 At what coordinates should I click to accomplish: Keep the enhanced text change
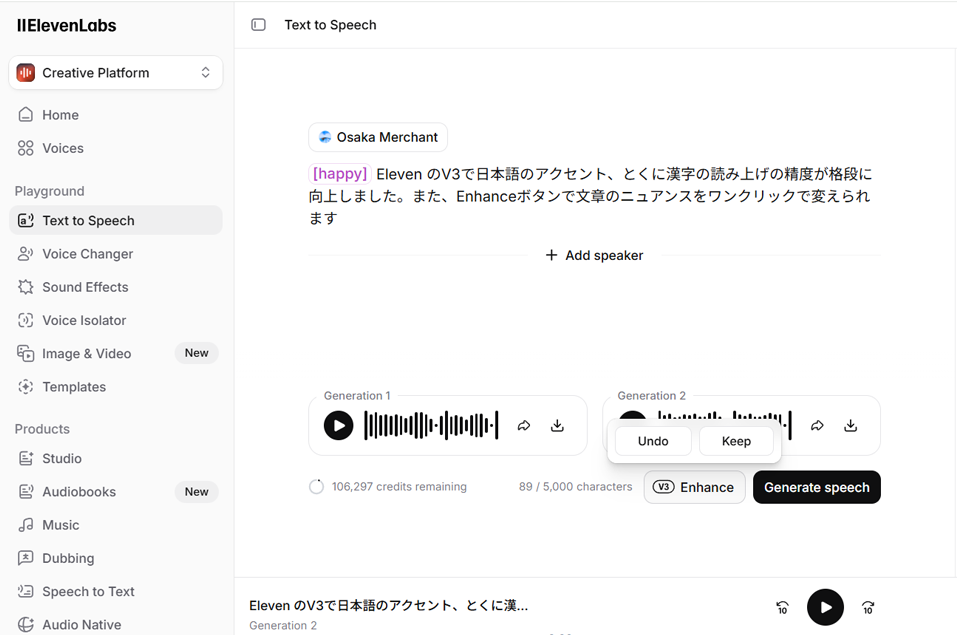736,441
